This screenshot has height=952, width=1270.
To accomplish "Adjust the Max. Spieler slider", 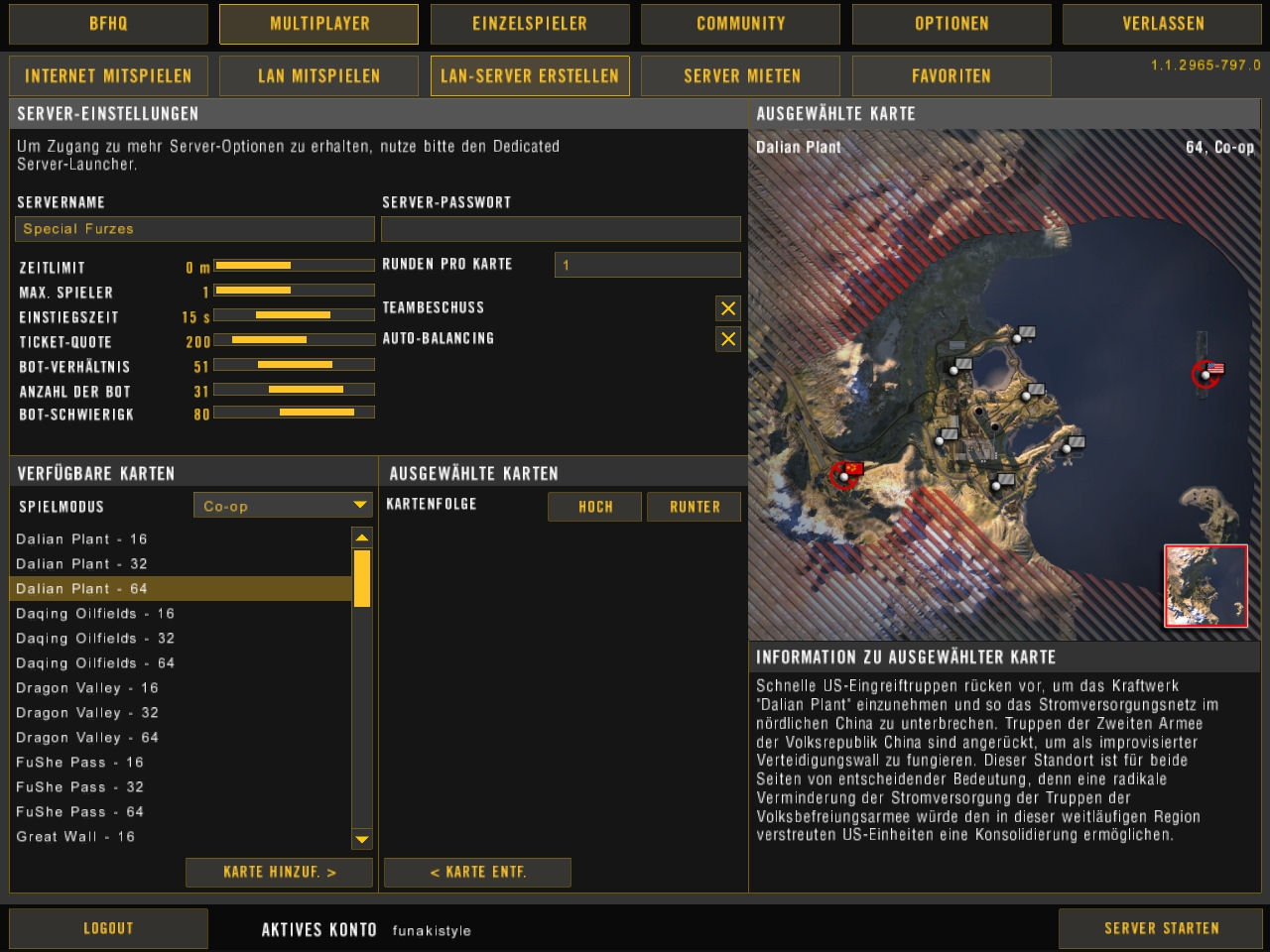I will [x=294, y=291].
